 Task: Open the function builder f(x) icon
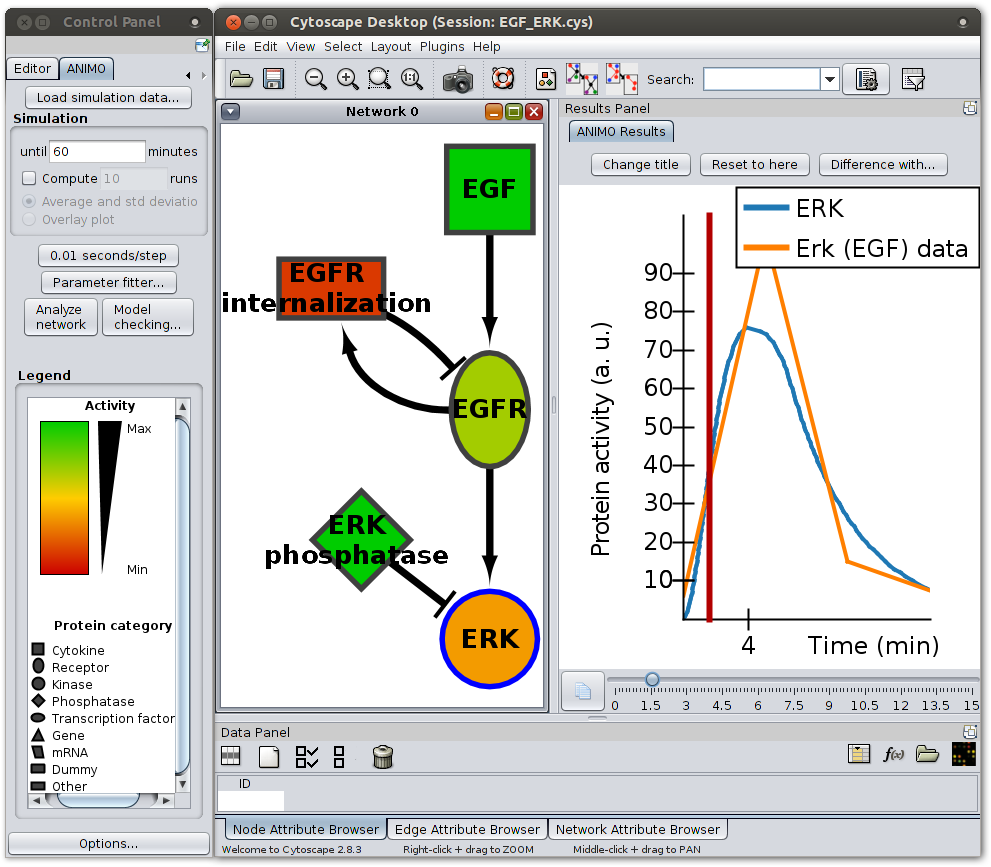coord(893,755)
